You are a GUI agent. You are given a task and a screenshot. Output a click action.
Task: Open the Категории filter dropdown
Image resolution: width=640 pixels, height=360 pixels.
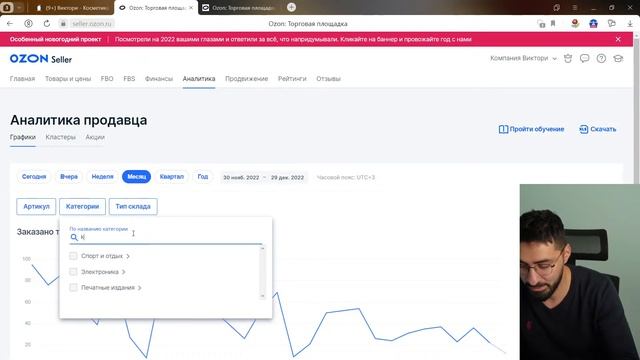(82, 207)
